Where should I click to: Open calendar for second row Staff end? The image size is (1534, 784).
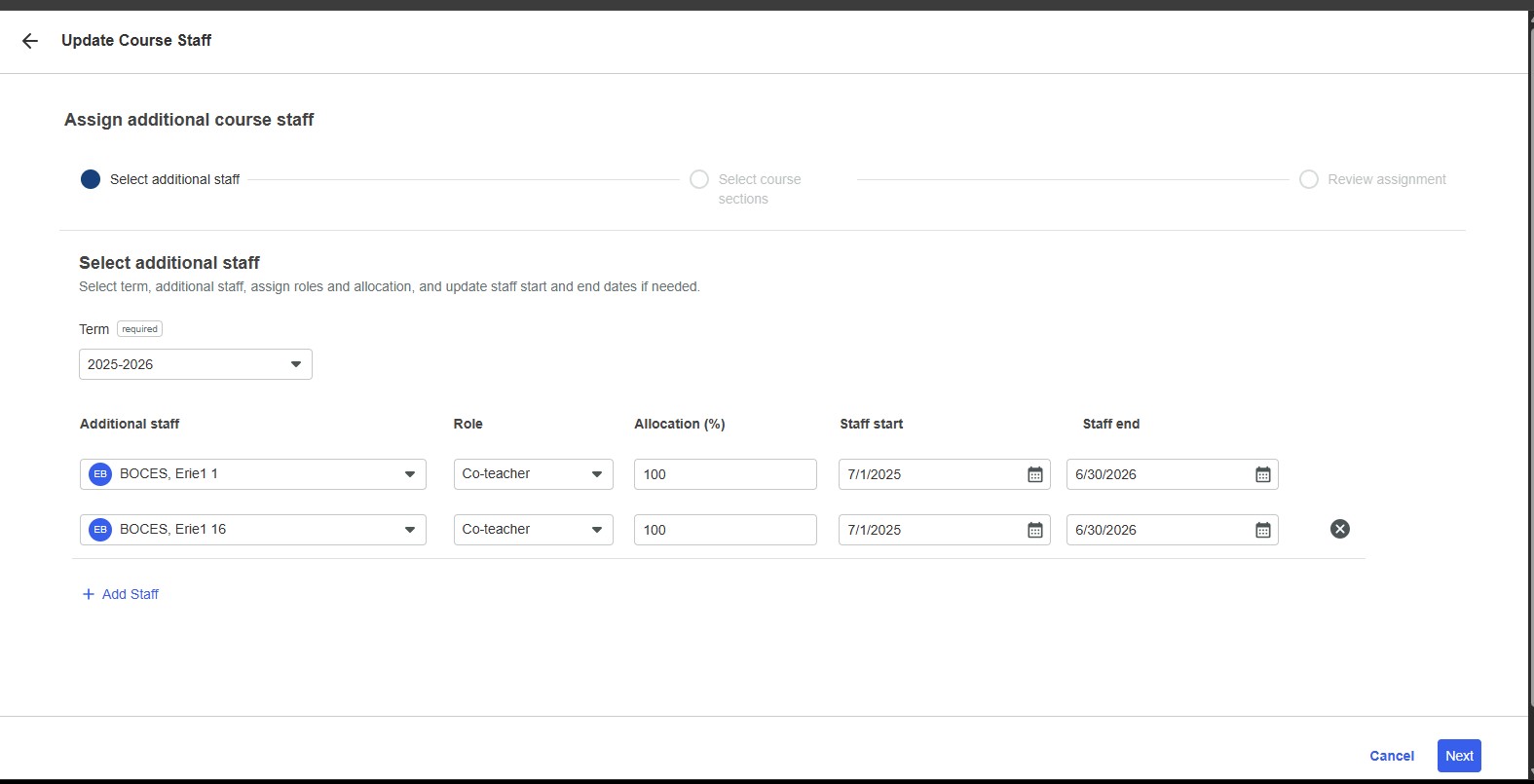tap(1262, 530)
